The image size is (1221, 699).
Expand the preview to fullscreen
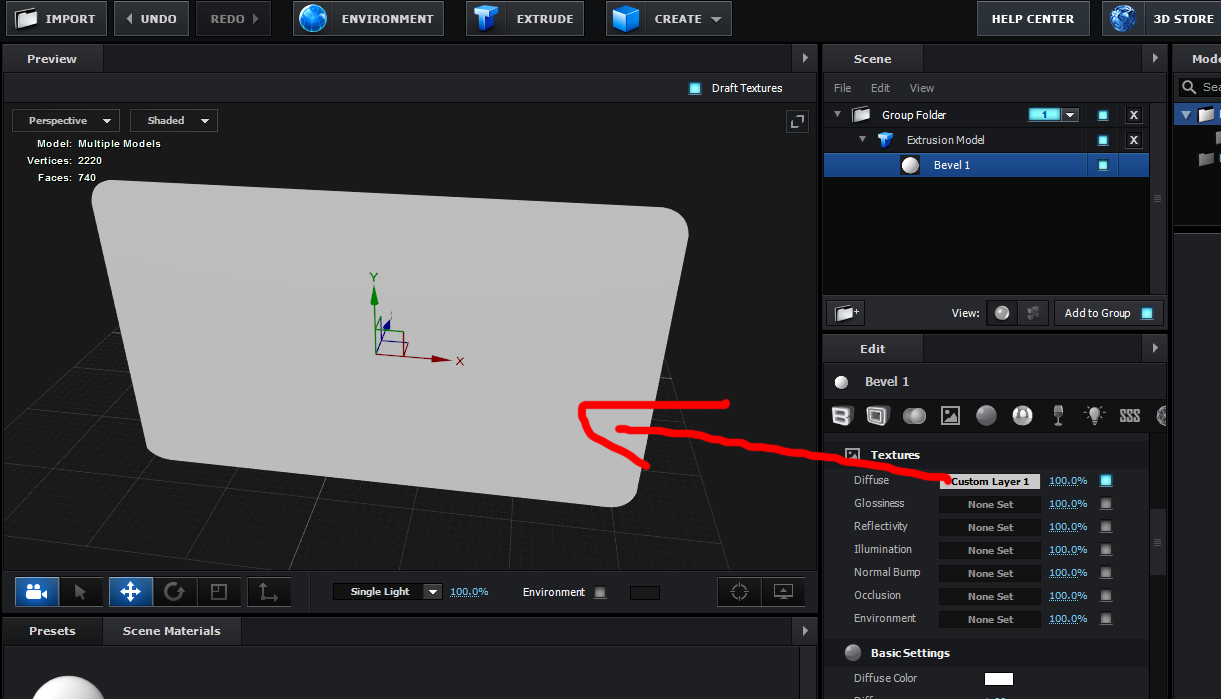(x=797, y=121)
